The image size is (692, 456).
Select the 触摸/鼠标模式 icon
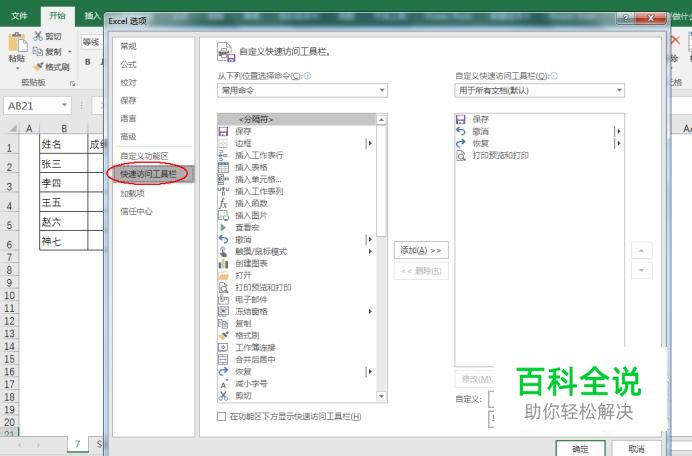223,252
